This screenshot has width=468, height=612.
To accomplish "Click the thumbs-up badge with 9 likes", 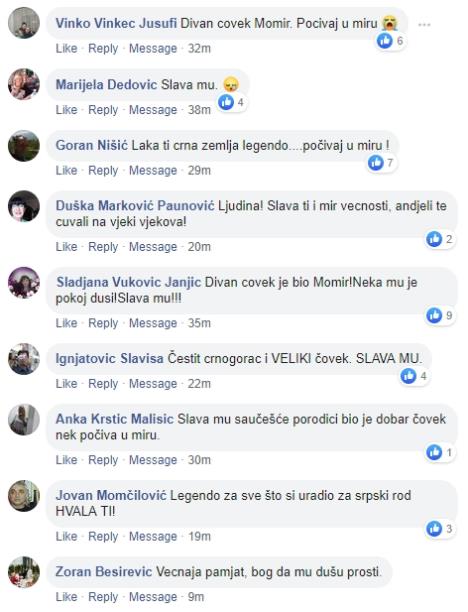I will click(440, 315).
